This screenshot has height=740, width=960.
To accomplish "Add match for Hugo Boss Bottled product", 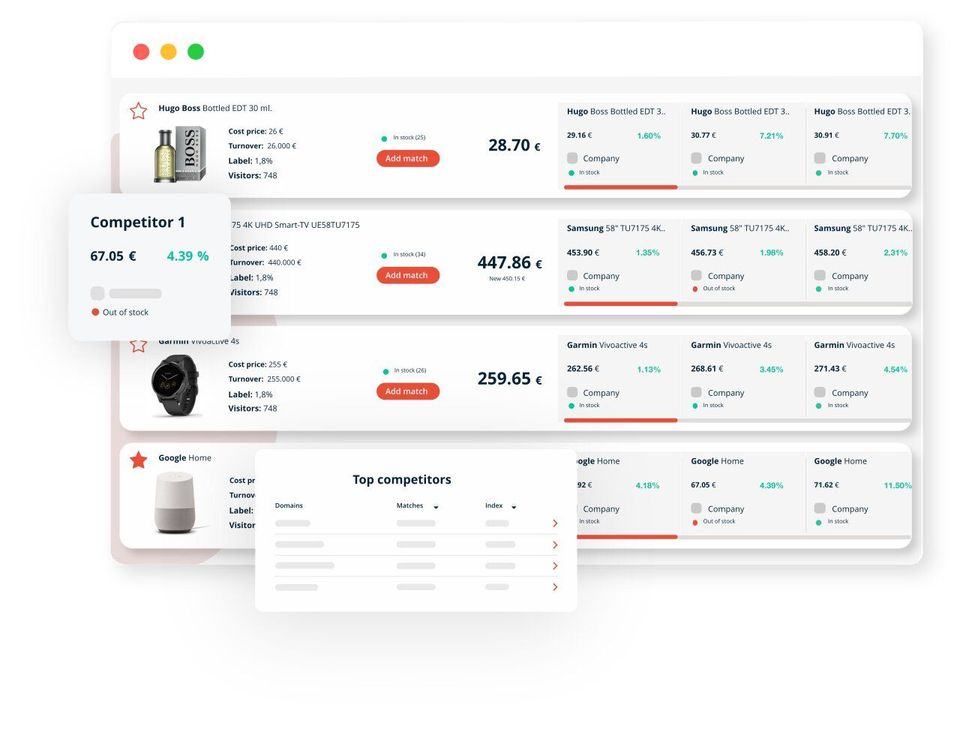I will 408,159.
